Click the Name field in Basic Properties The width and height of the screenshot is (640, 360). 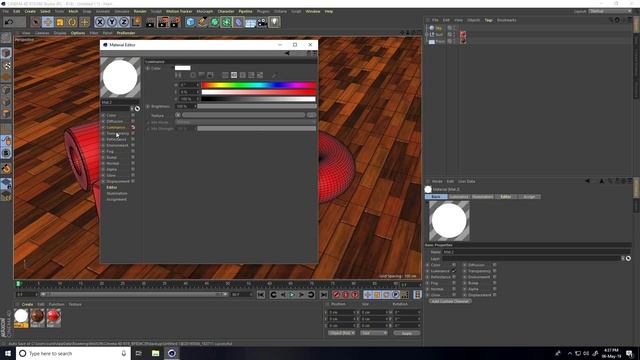tap(537, 252)
